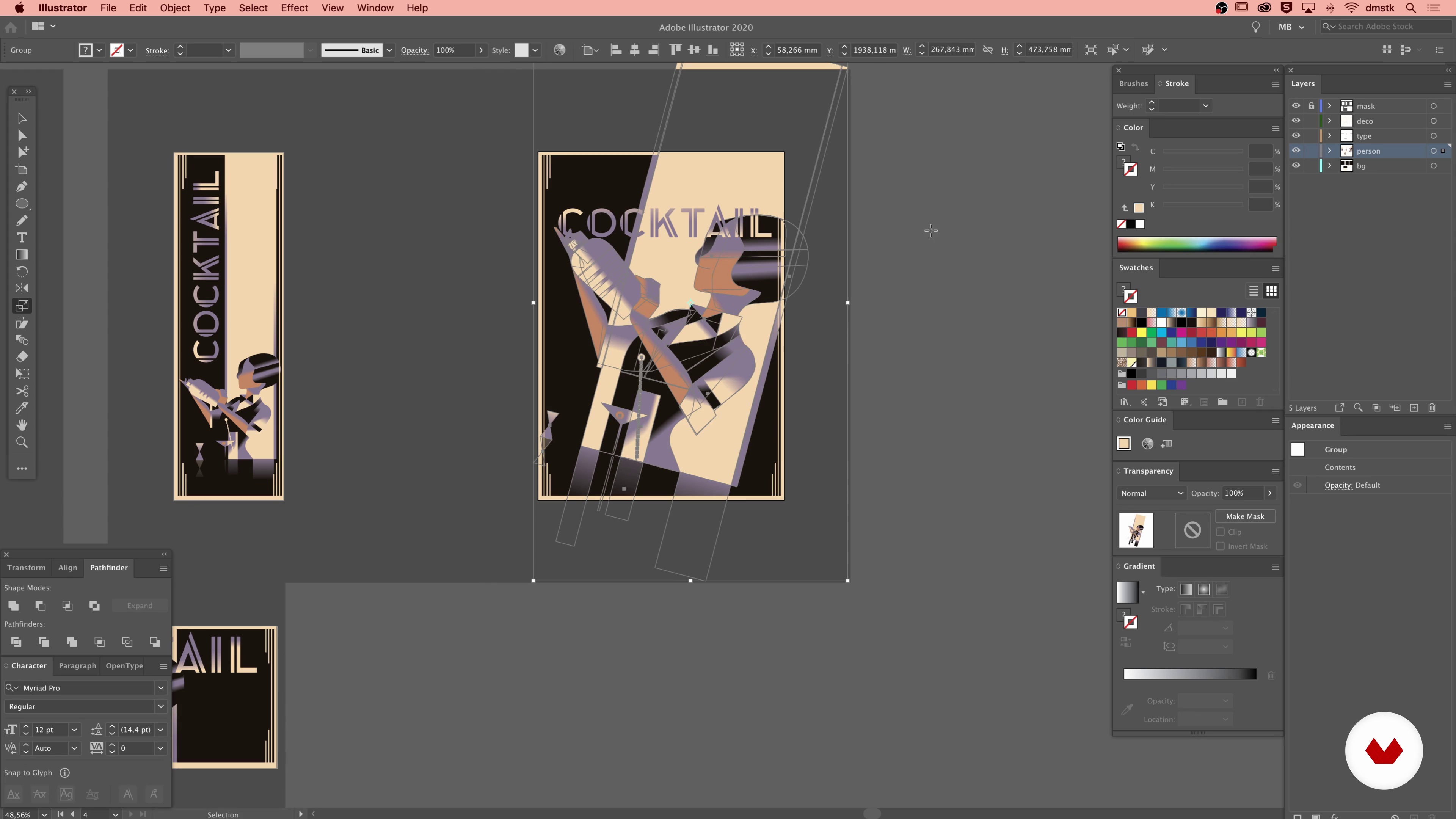This screenshot has width=1456, height=819.
Task: Switch to the Brushes tab
Action: (1133, 84)
